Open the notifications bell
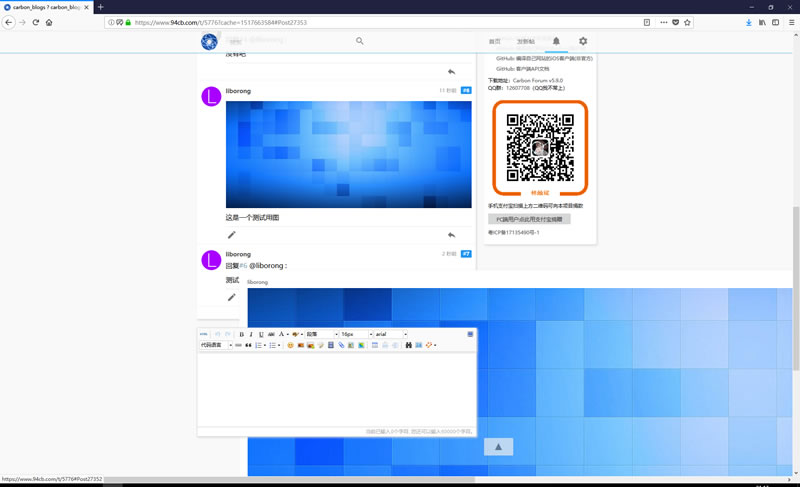Screen dimensions: 800x487 tap(556, 41)
